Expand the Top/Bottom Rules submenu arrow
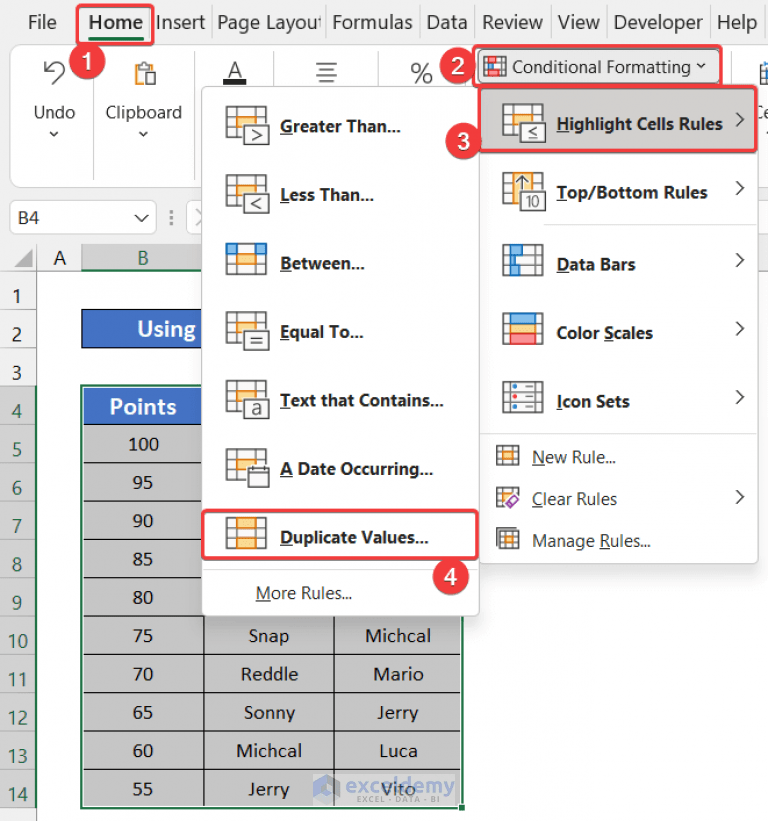 coord(739,188)
